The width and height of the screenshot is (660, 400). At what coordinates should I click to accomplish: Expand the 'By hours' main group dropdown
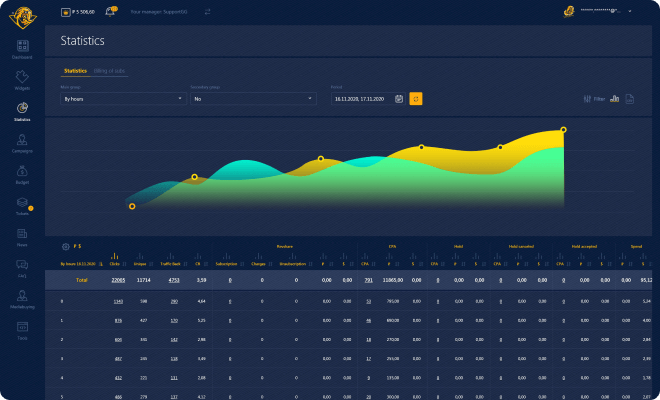[x=122, y=99]
